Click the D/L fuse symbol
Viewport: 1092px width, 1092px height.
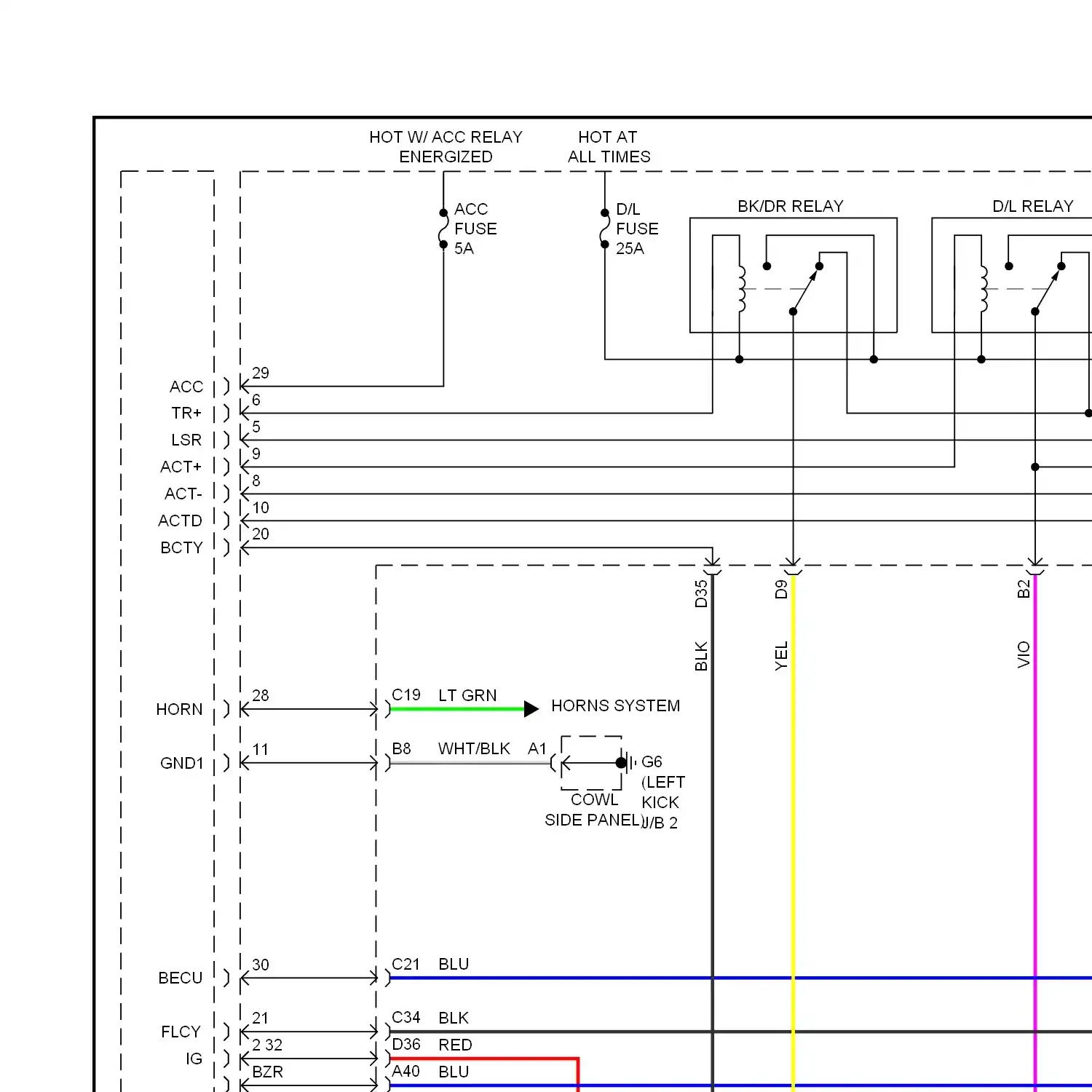[x=604, y=229]
